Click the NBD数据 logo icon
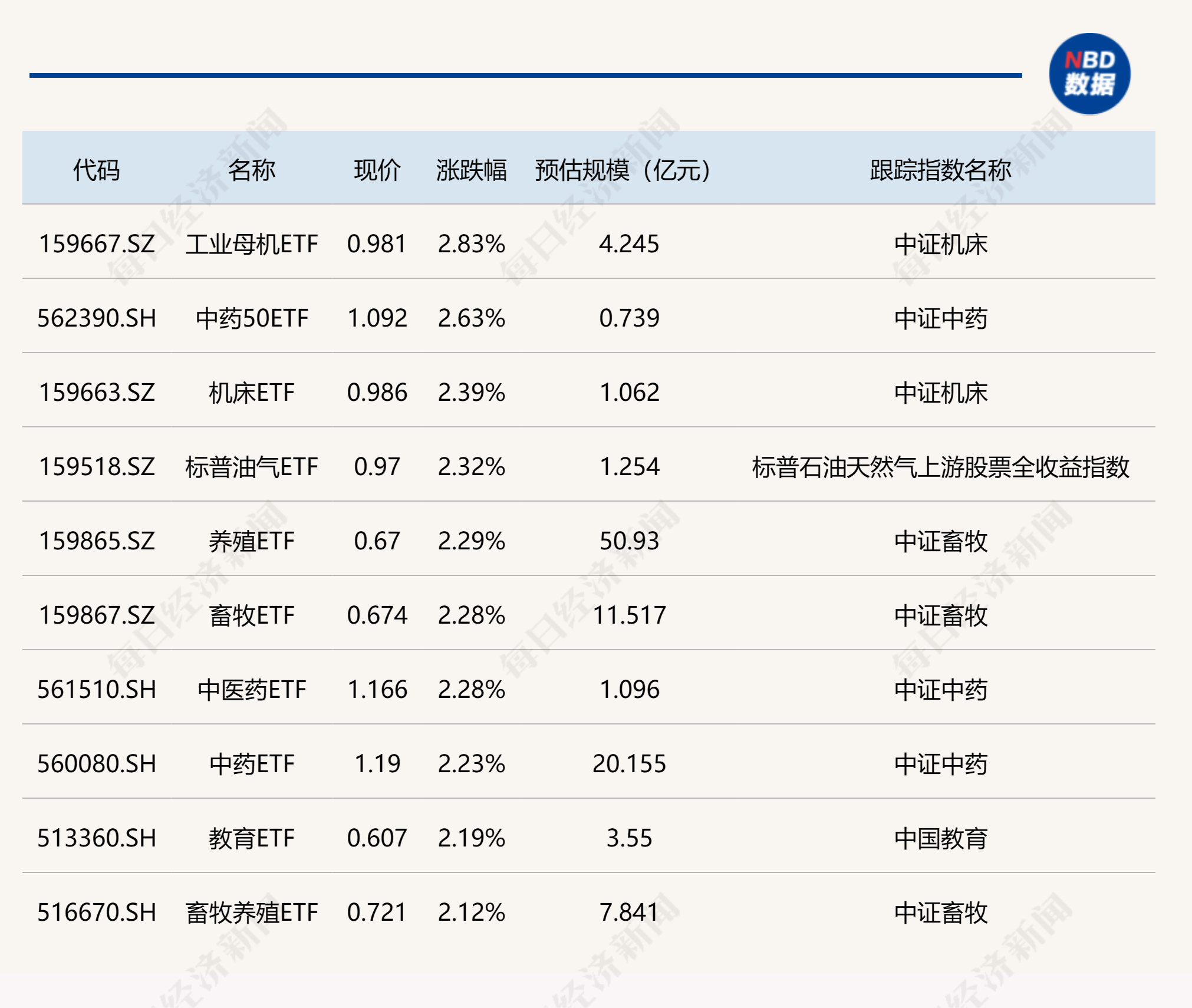Image resolution: width=1192 pixels, height=1008 pixels. pyautogui.click(x=1089, y=74)
